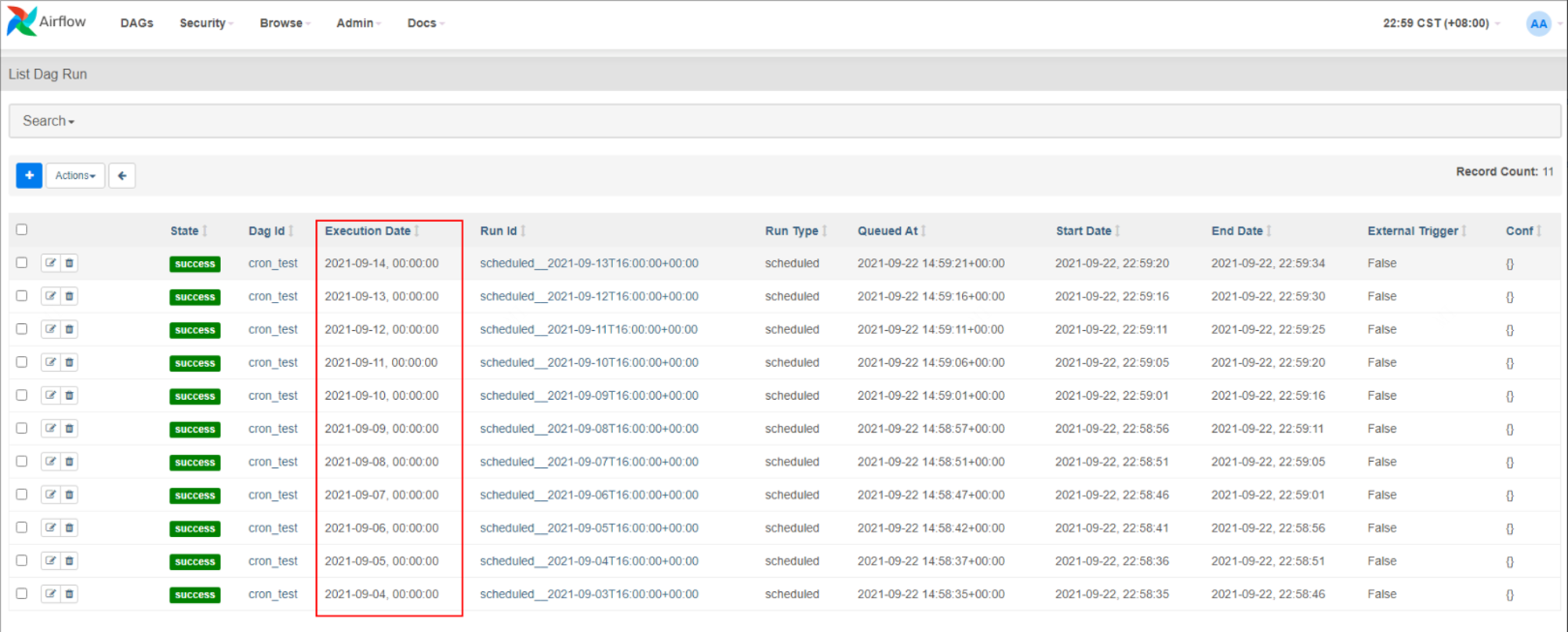Edit the 2021-09-10 DAG run

tap(50, 395)
